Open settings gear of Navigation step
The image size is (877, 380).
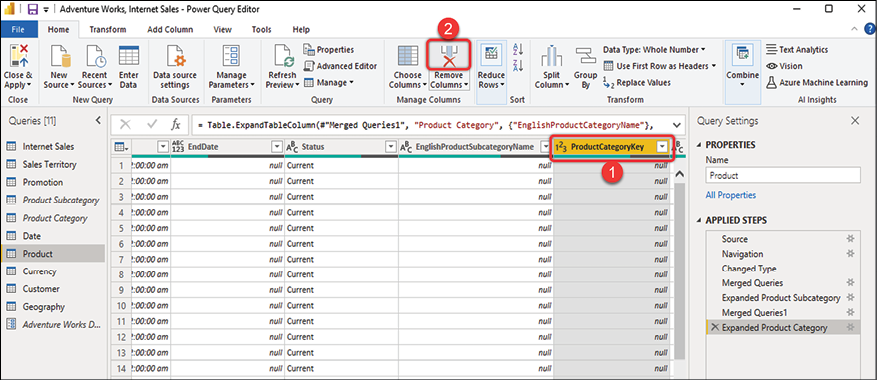(x=851, y=254)
